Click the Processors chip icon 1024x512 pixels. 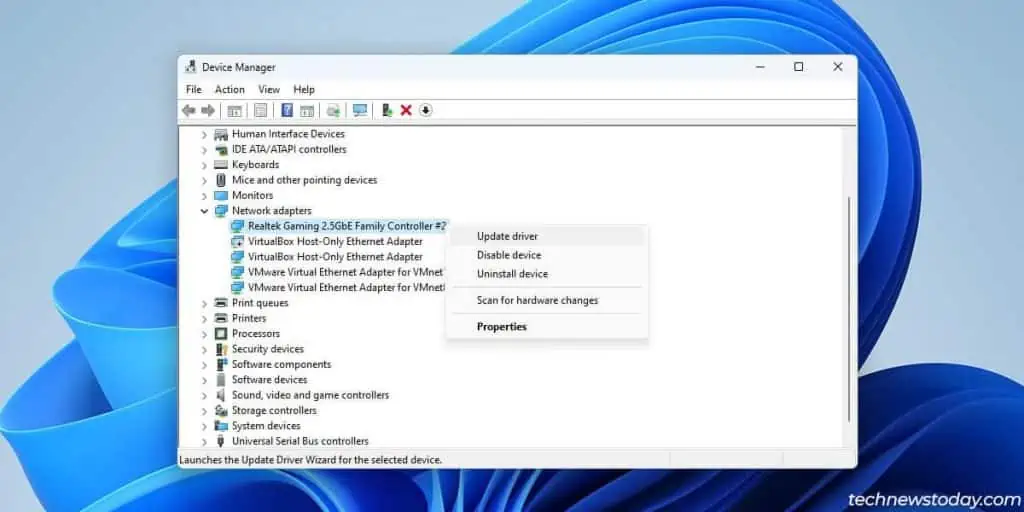coord(221,334)
